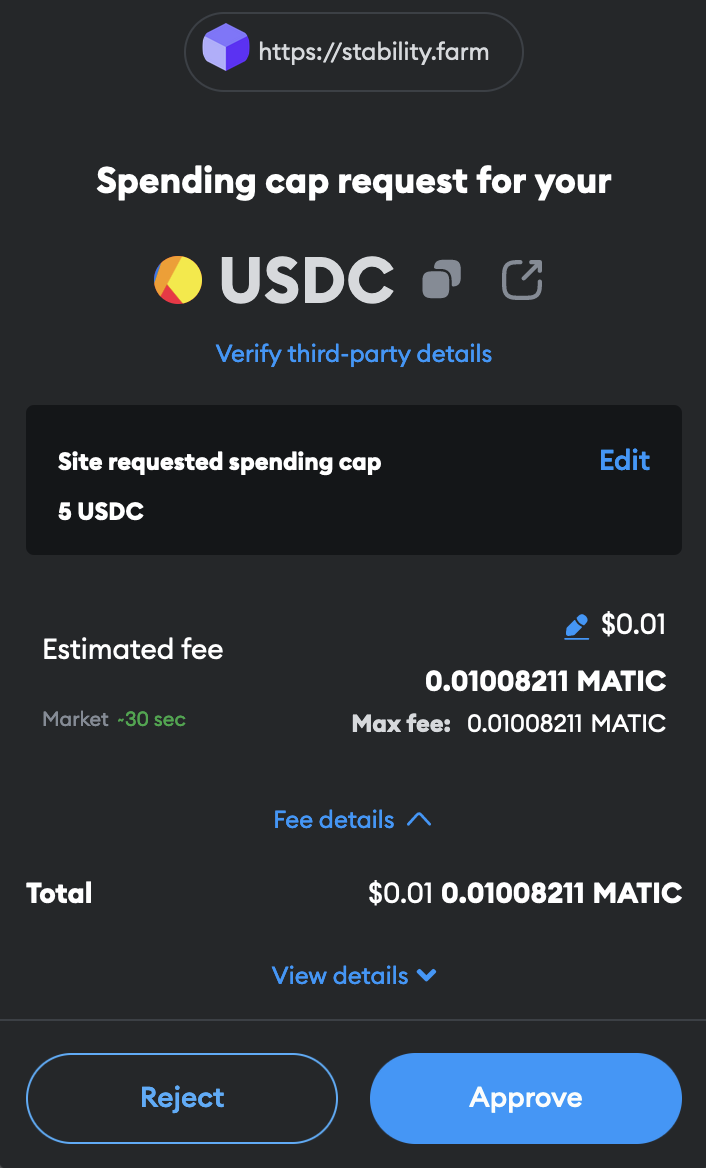
Task: Click the stability.farm purple cube icon
Action: pyautogui.click(x=225, y=50)
